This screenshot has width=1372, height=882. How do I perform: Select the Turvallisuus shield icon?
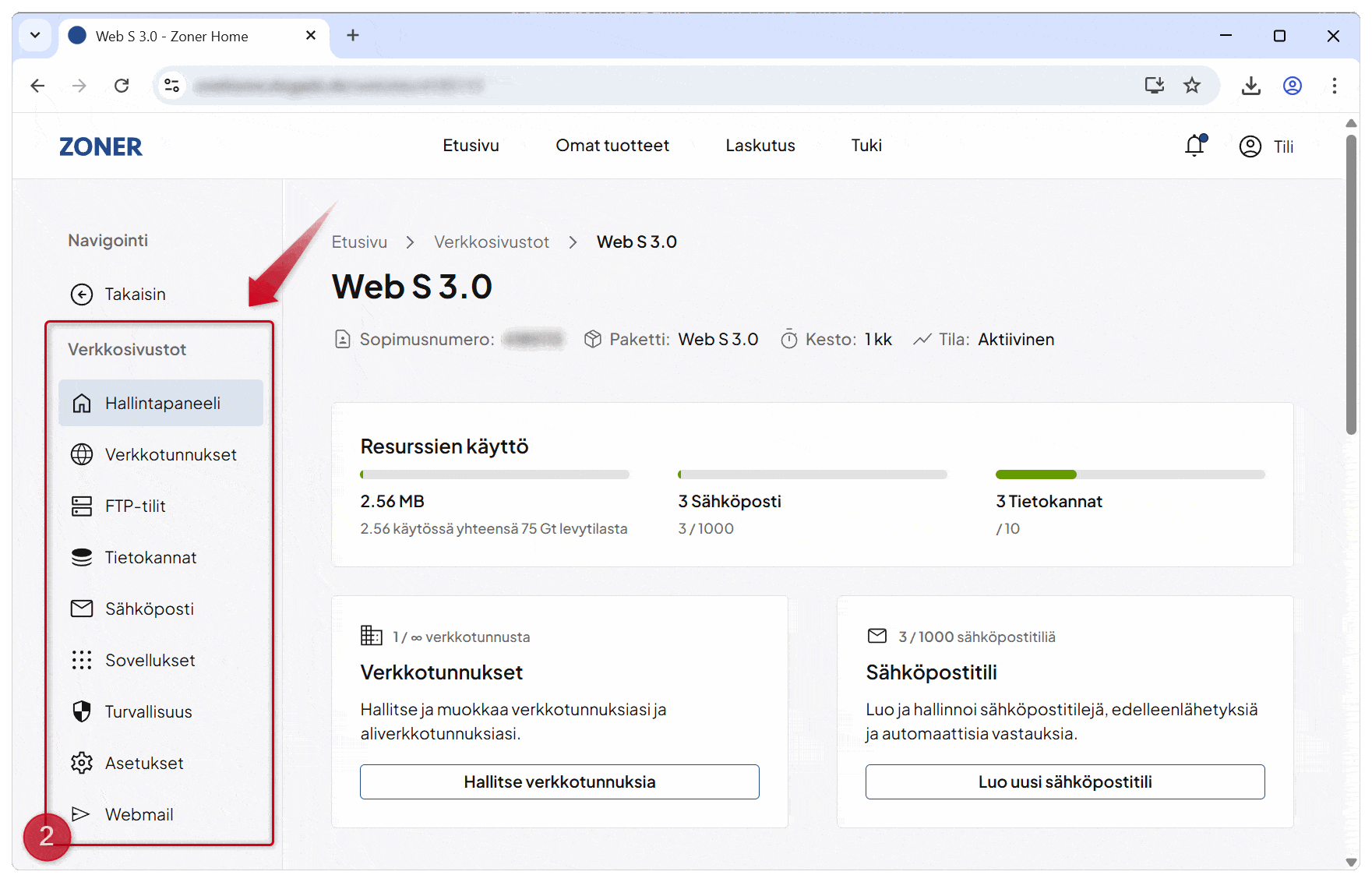pos(82,711)
